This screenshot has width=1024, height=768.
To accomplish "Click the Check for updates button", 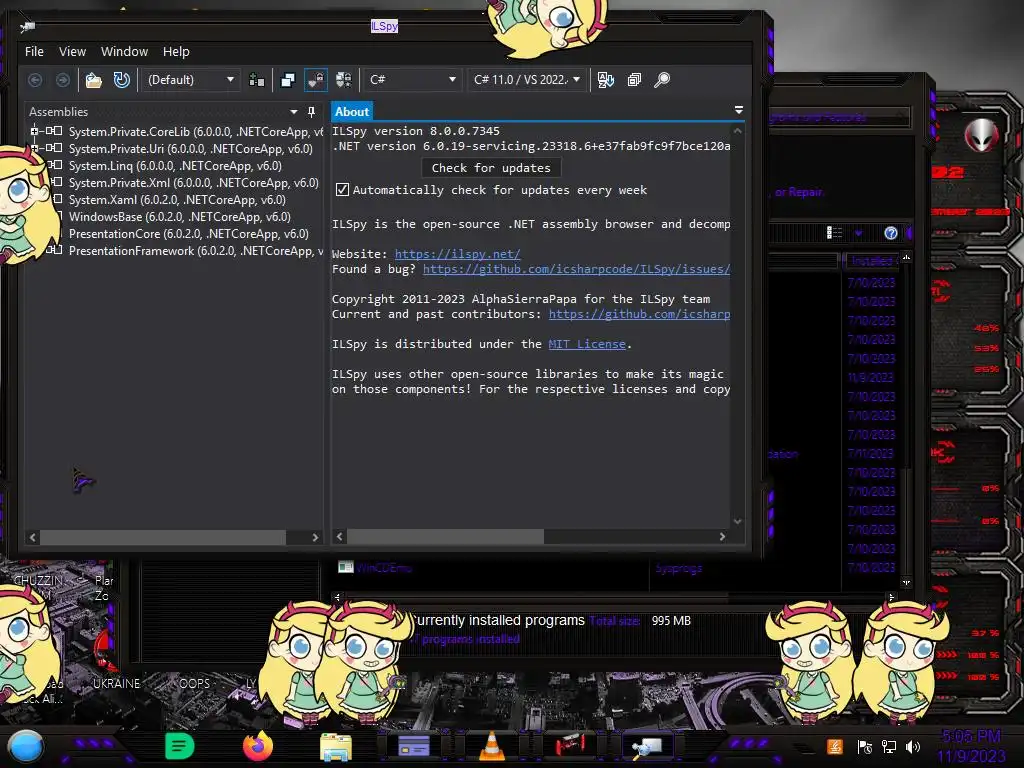I will coord(491,168).
